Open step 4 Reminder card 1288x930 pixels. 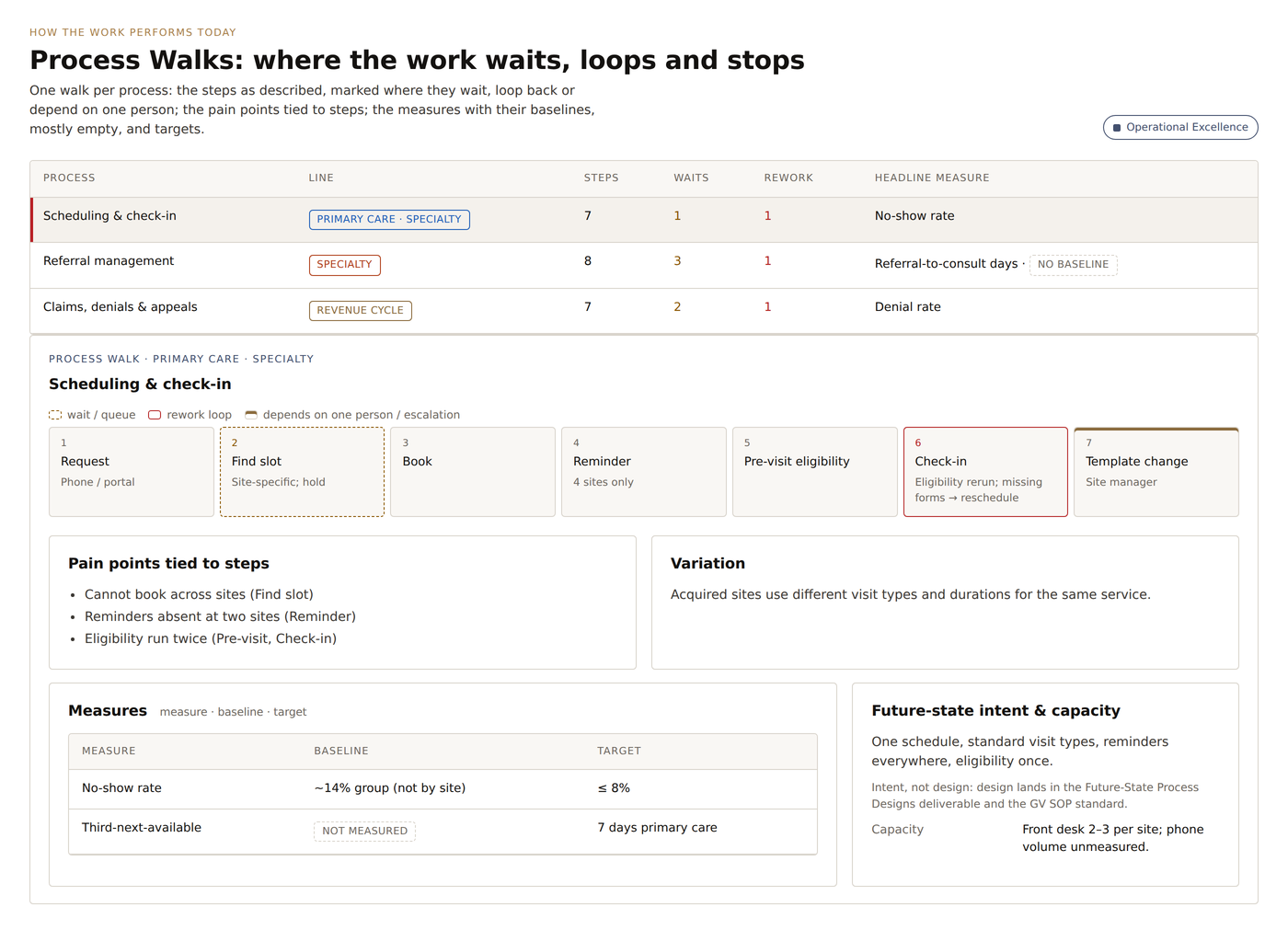[644, 472]
